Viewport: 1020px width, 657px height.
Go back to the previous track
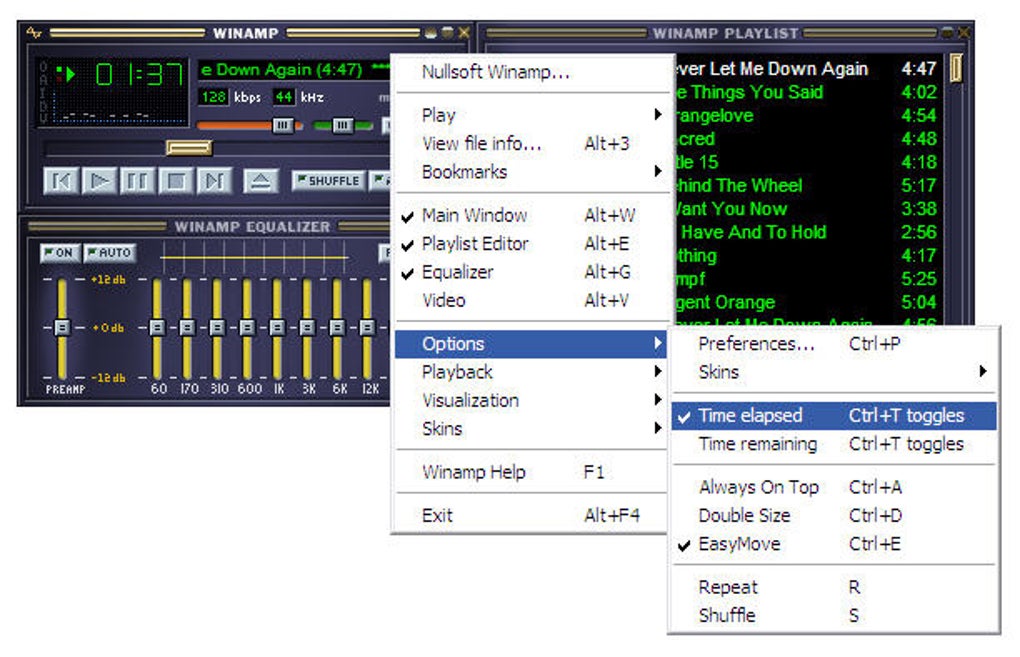point(60,181)
